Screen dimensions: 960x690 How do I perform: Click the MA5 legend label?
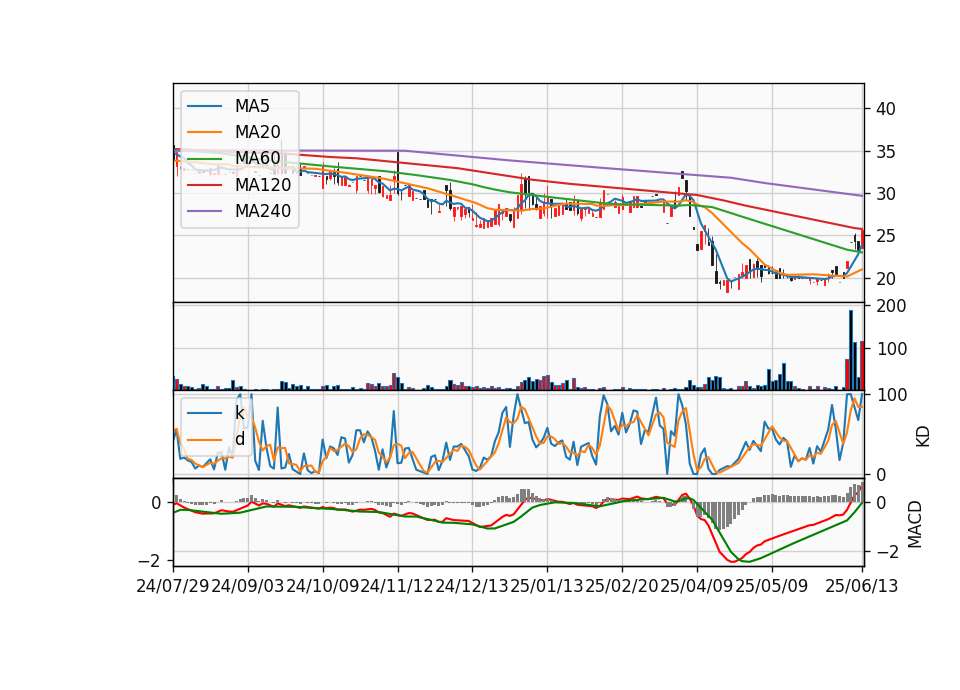[252, 106]
